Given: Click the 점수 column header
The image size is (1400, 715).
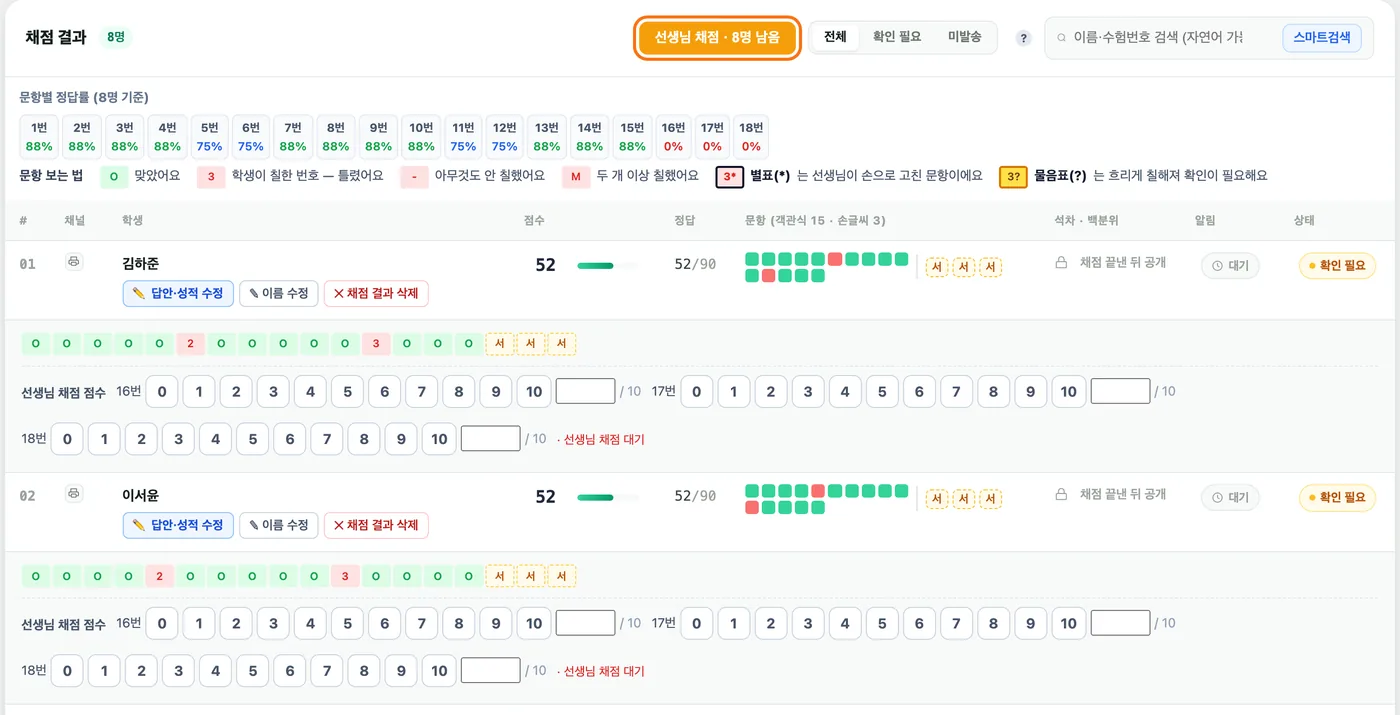Looking at the screenshot, I should pyautogui.click(x=534, y=220).
